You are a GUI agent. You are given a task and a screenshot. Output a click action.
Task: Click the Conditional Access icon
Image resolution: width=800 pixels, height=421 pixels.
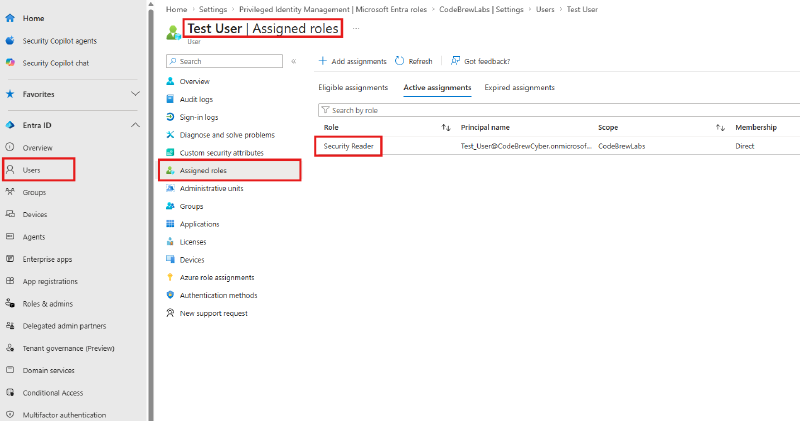[10, 392]
